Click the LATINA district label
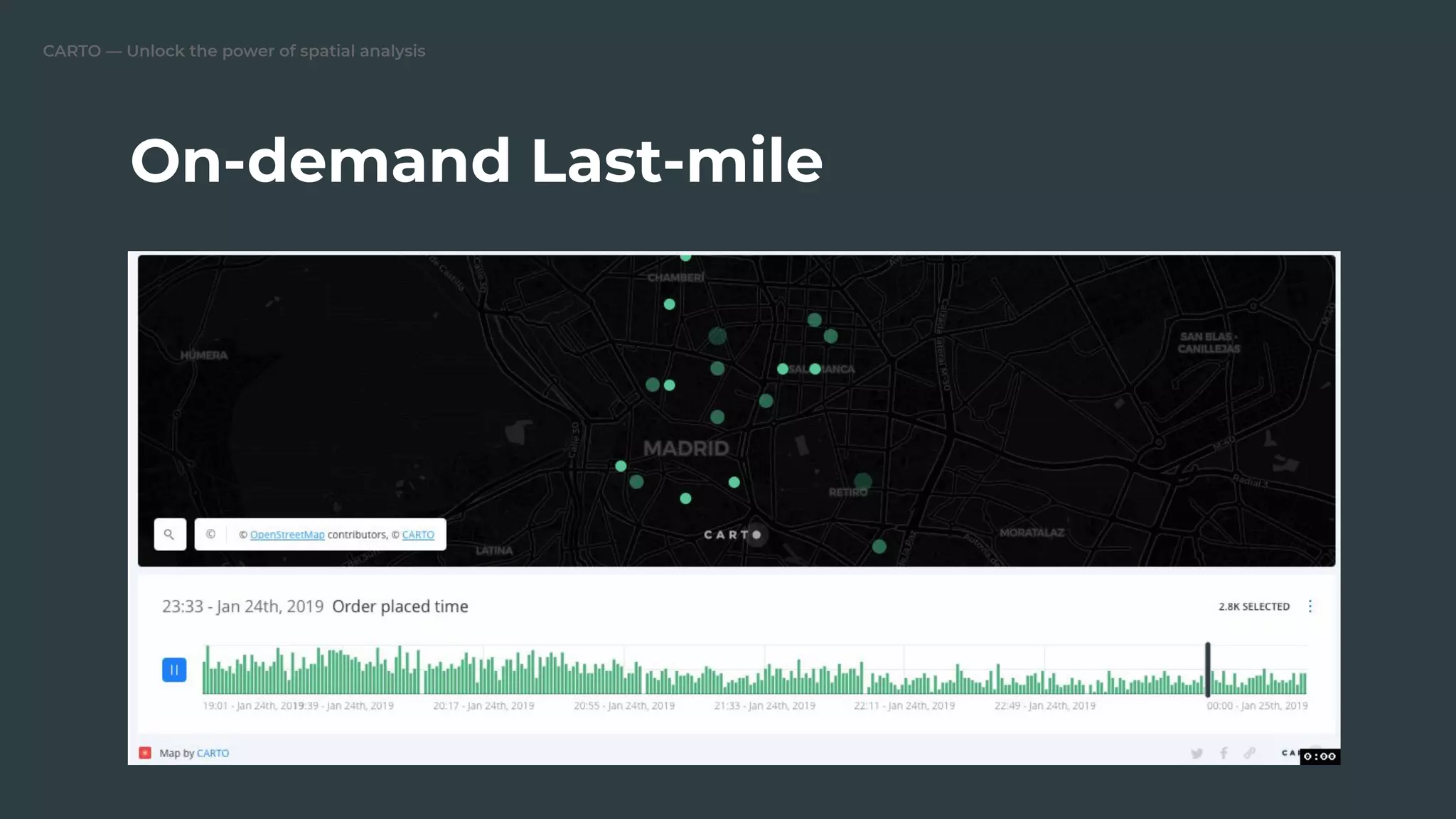1456x819 pixels. [x=494, y=550]
